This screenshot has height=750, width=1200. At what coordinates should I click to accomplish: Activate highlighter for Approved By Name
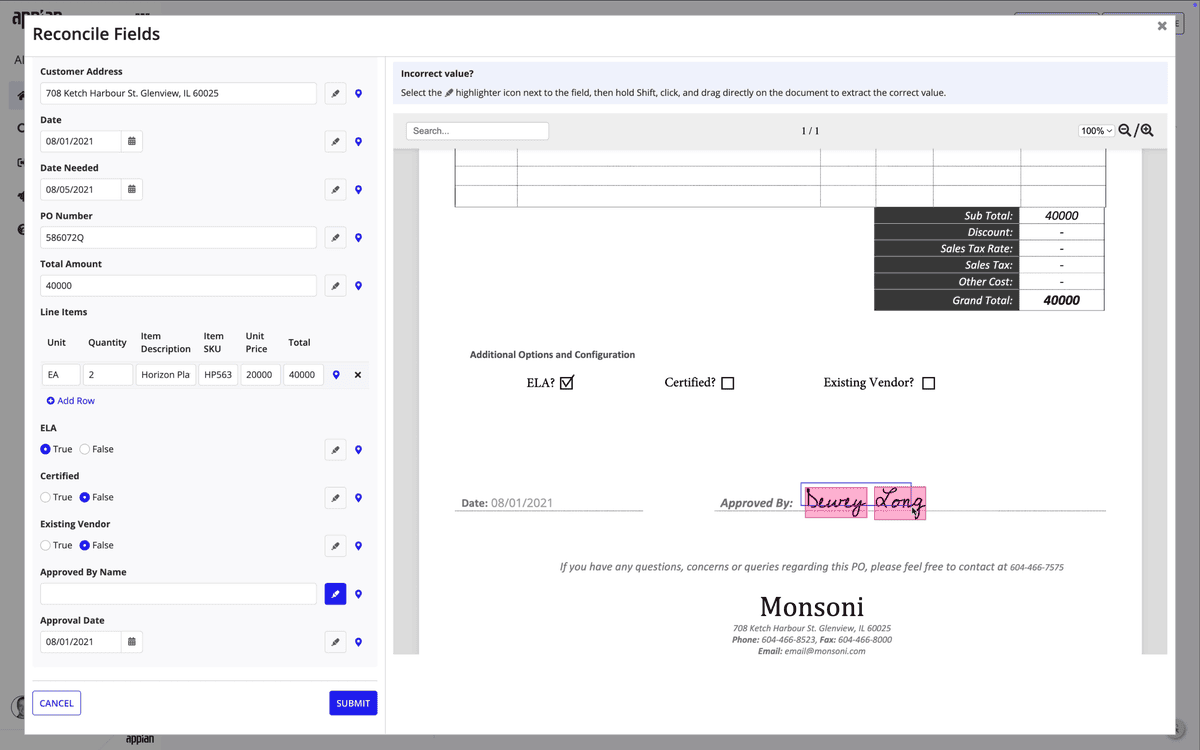335,594
